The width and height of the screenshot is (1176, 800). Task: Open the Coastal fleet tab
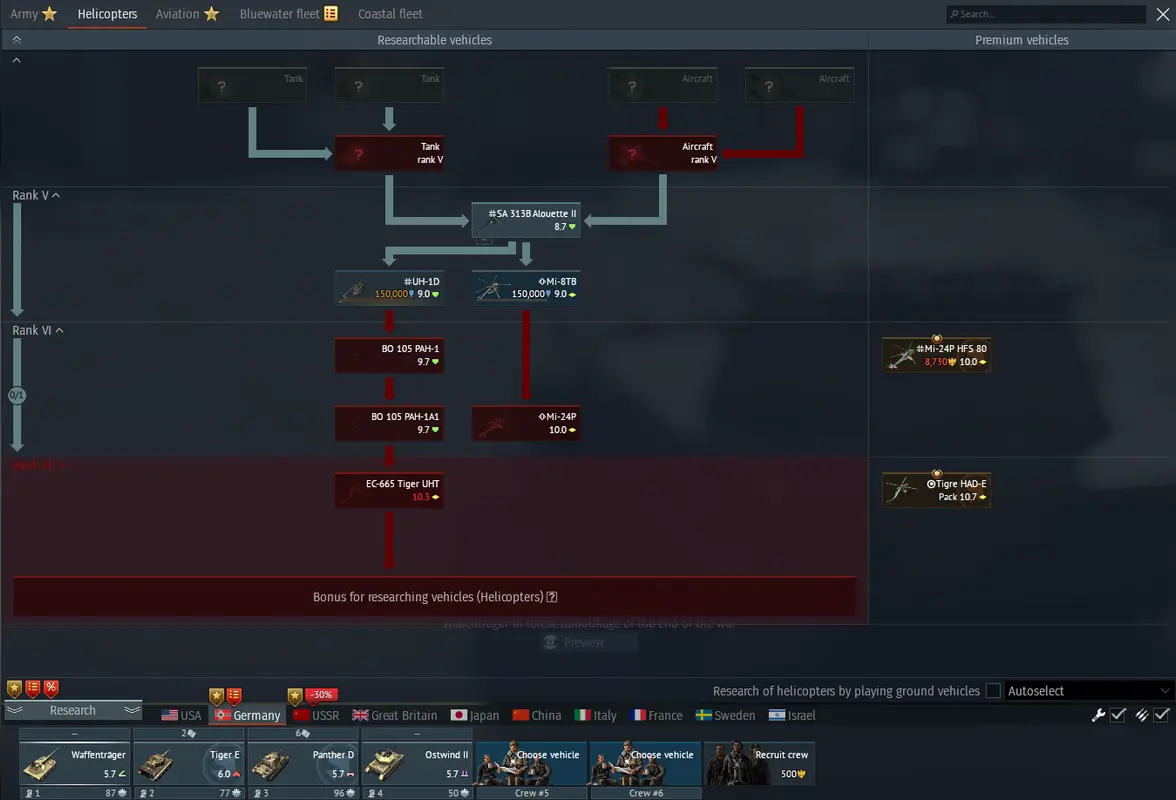[390, 13]
